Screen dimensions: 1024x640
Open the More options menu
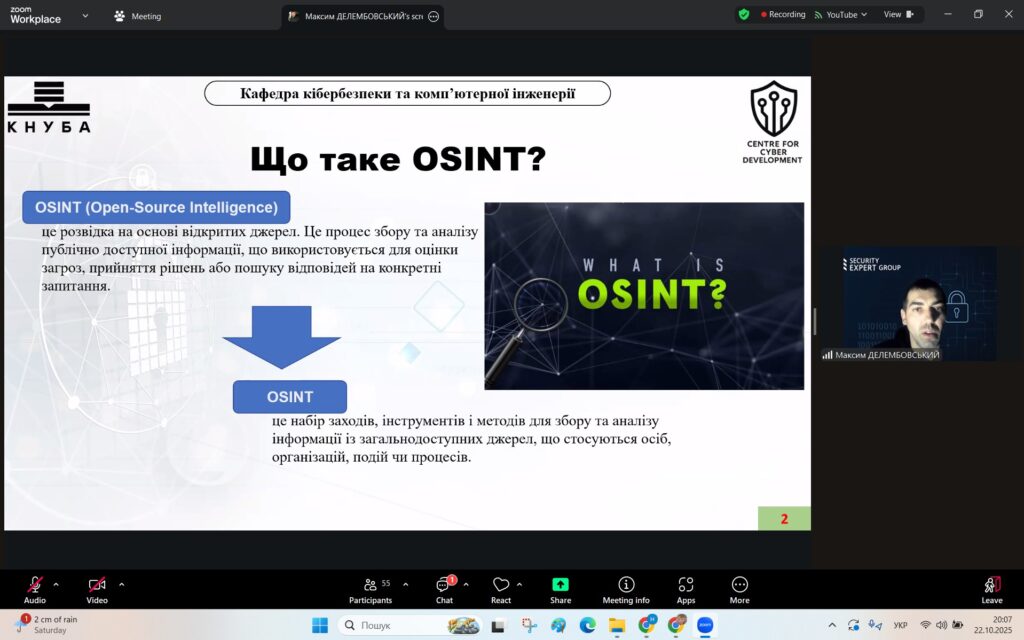(x=740, y=588)
